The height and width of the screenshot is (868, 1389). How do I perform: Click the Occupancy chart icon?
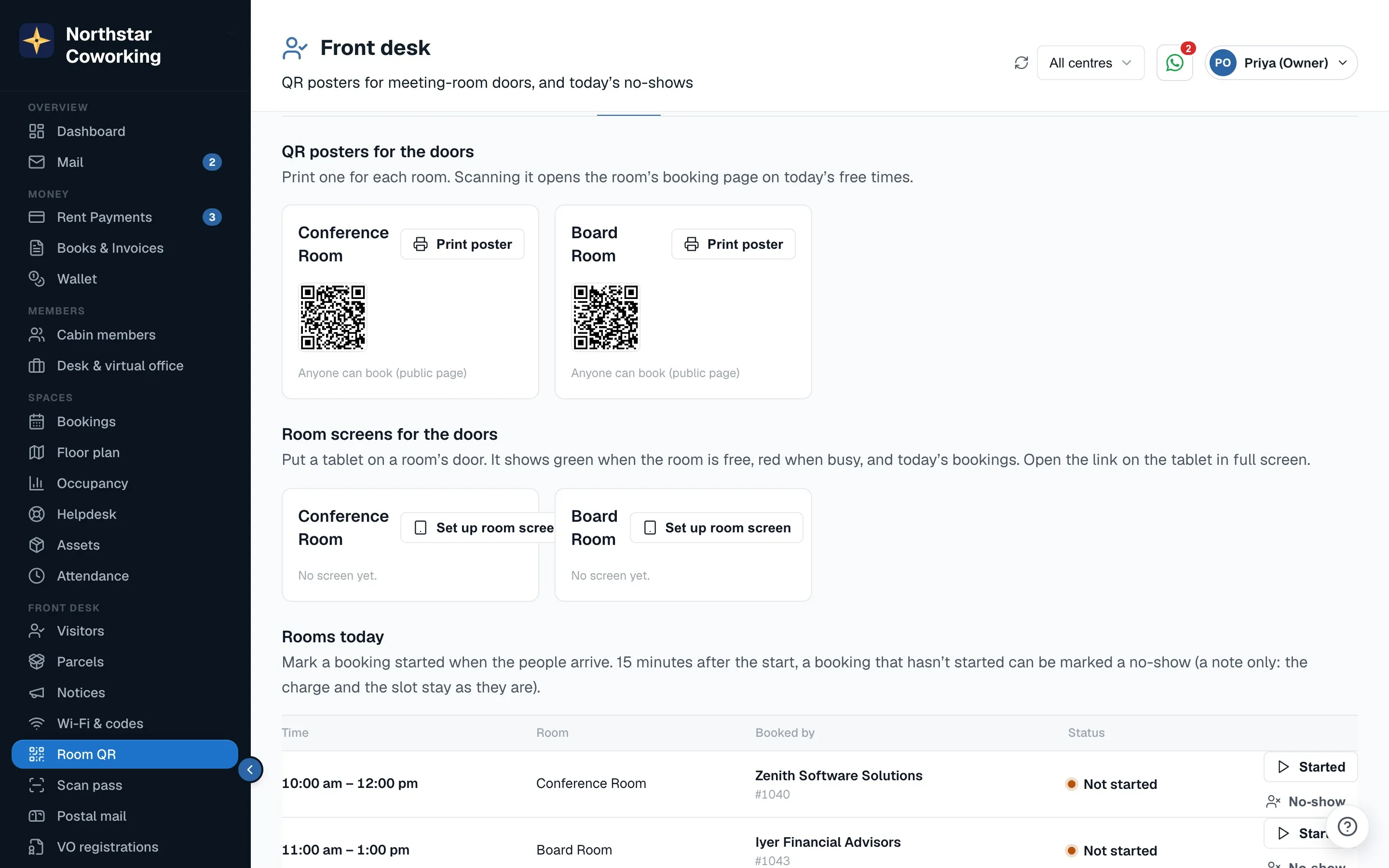pyautogui.click(x=37, y=483)
